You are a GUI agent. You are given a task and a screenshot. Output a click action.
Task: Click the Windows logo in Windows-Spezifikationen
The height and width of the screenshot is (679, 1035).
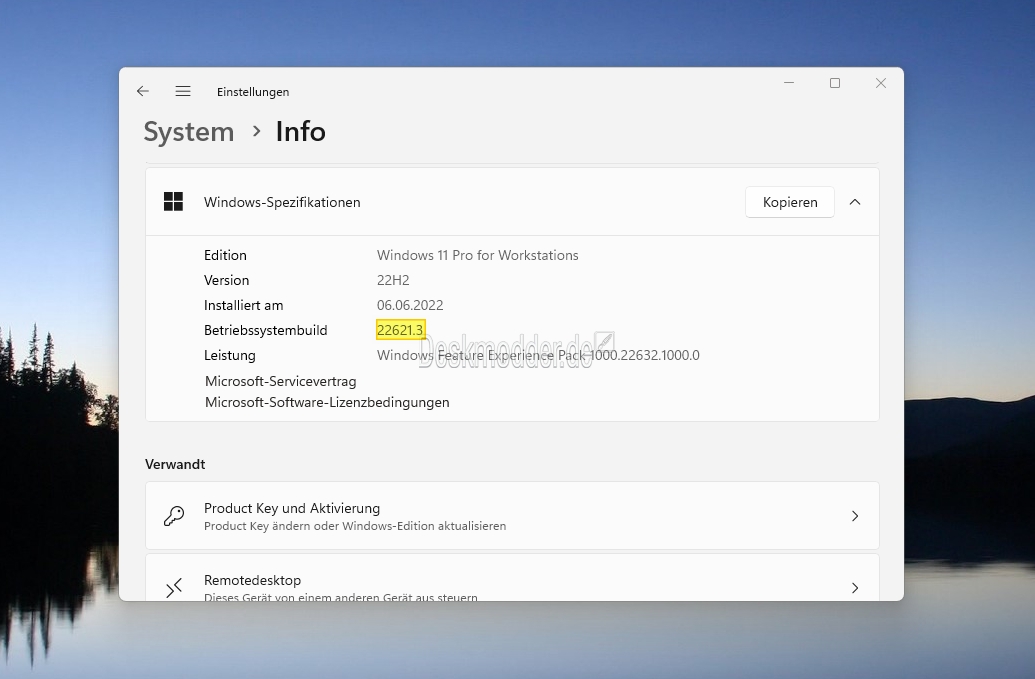(173, 202)
